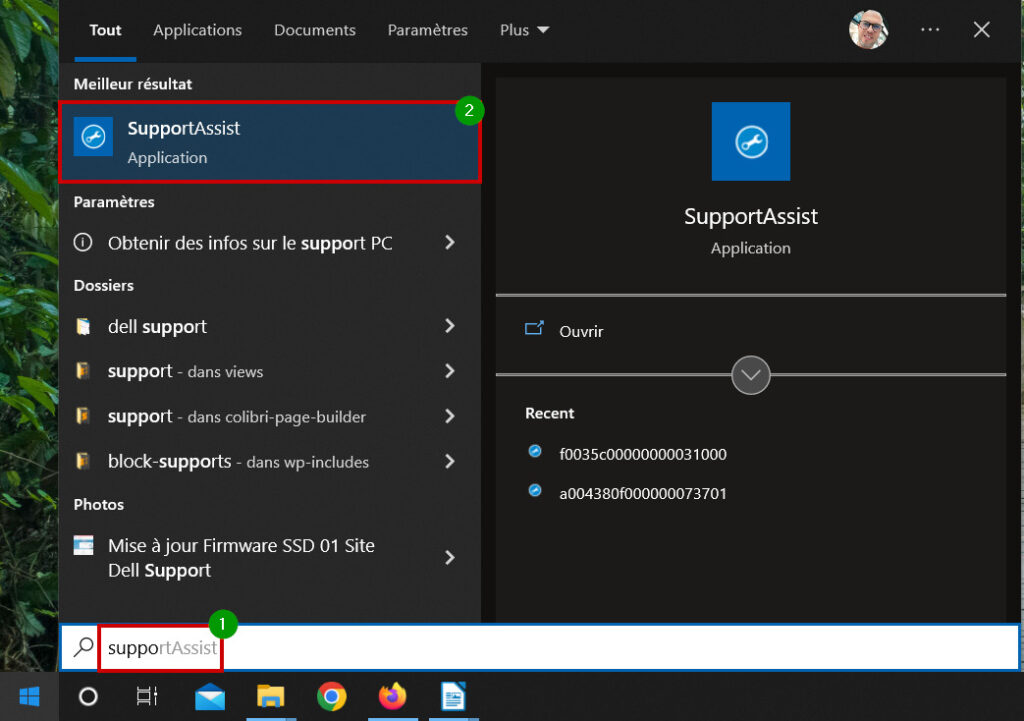Viewport: 1024px width, 721px height.
Task: Open Task View from taskbar
Action: coord(147,697)
